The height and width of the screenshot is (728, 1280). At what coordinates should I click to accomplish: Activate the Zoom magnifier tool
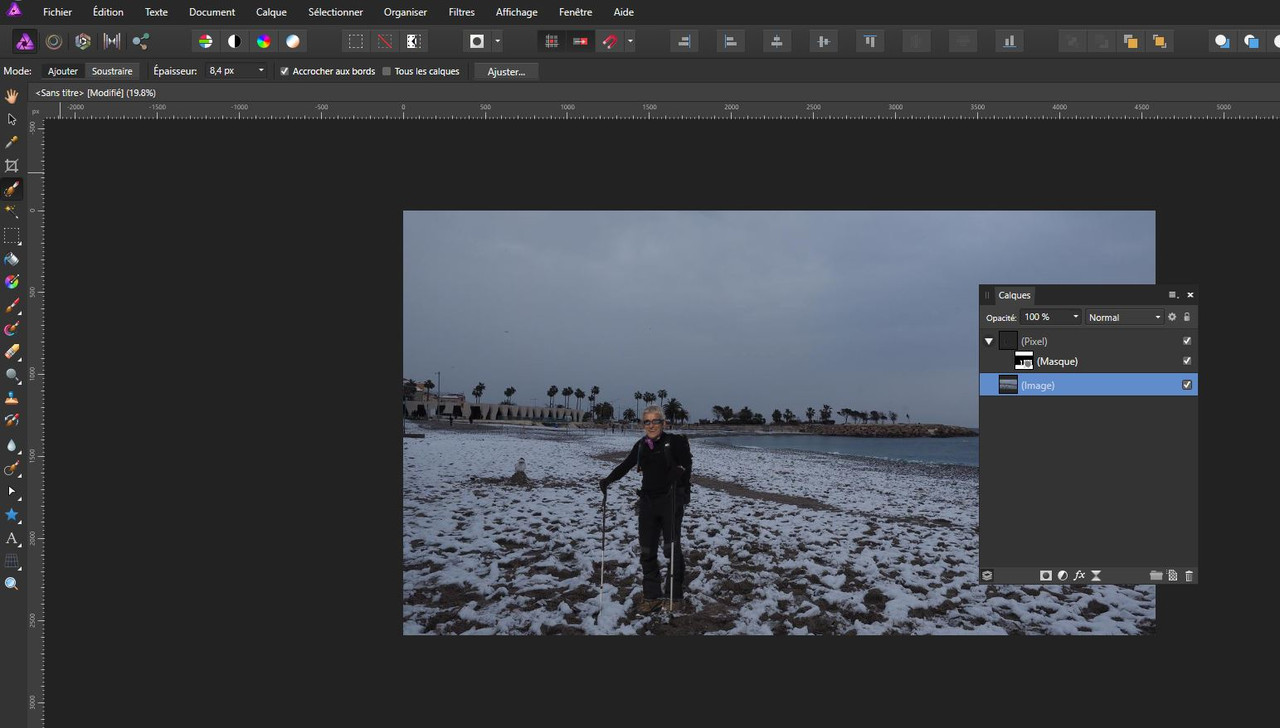pyautogui.click(x=12, y=584)
